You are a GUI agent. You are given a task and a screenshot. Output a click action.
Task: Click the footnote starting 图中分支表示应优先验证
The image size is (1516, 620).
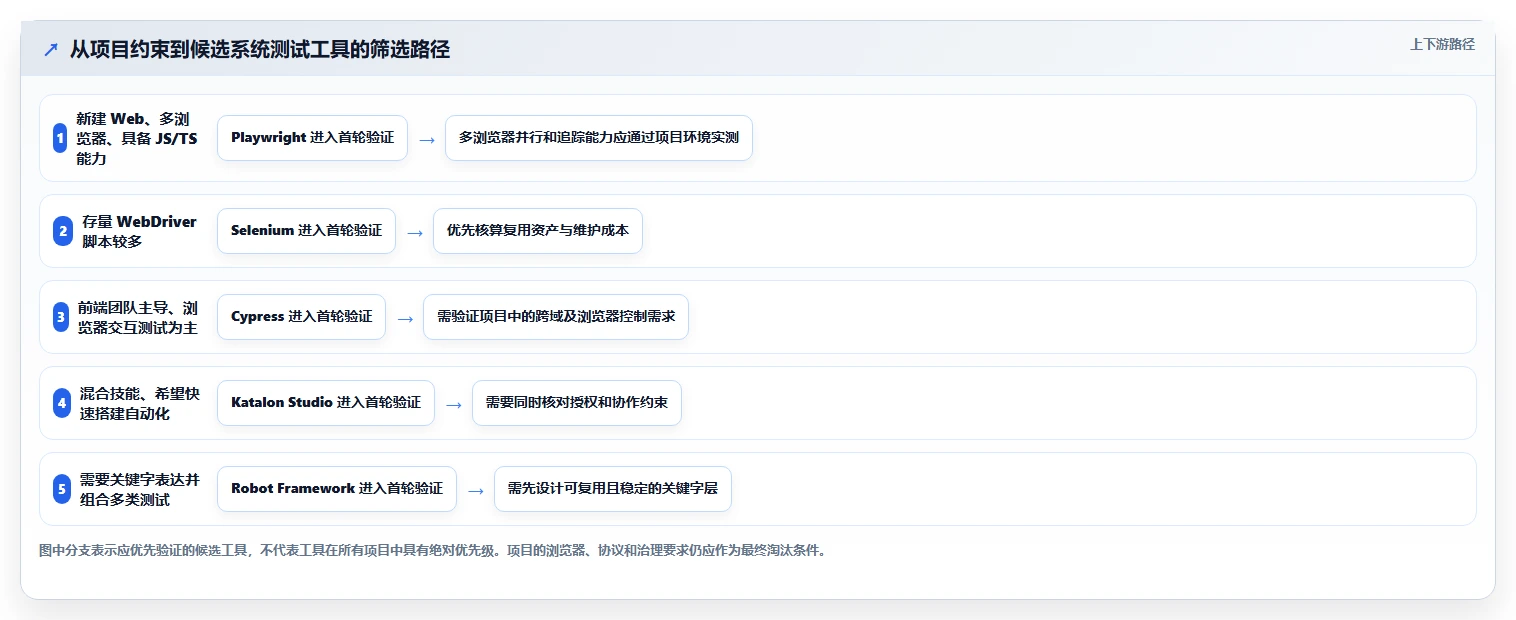point(433,550)
